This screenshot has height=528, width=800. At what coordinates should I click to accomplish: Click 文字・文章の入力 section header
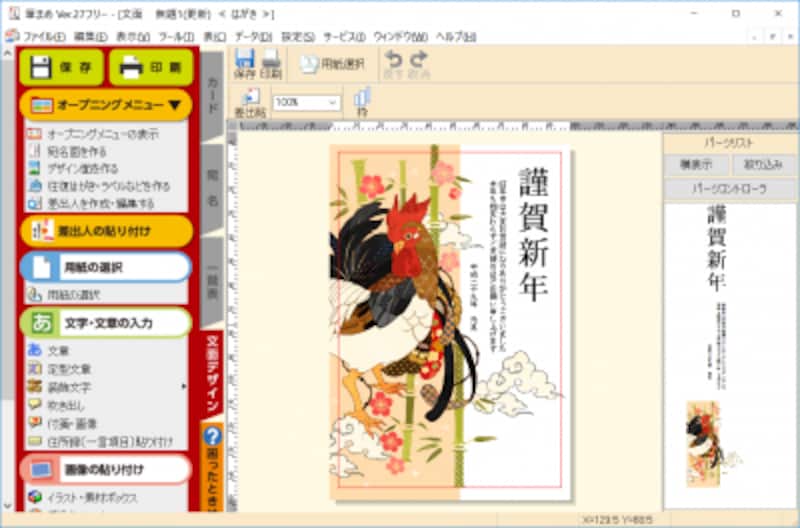click(x=106, y=322)
